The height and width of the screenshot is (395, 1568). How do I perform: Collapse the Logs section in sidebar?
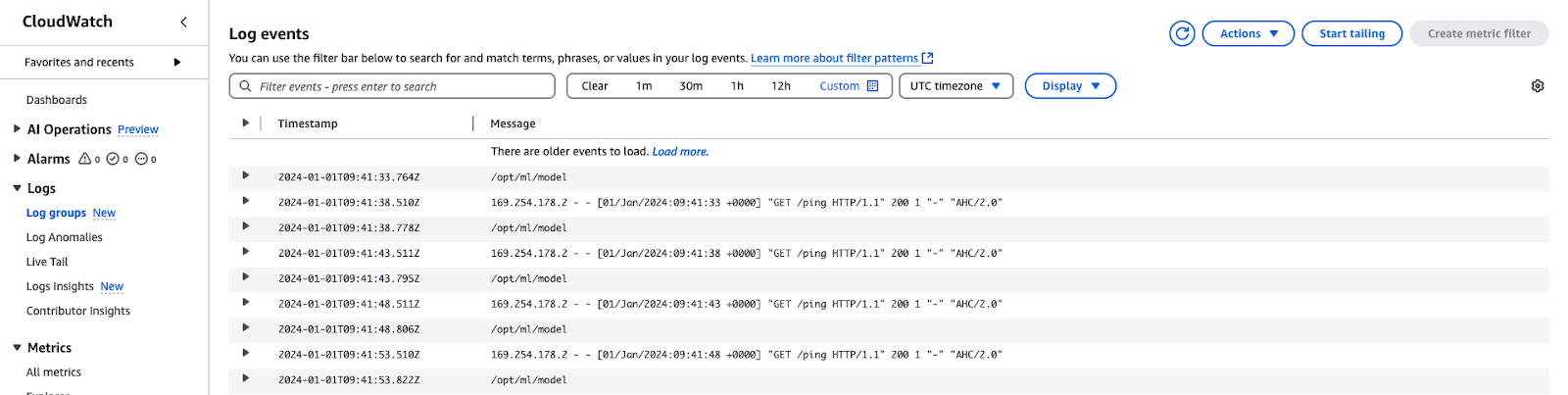click(17, 188)
